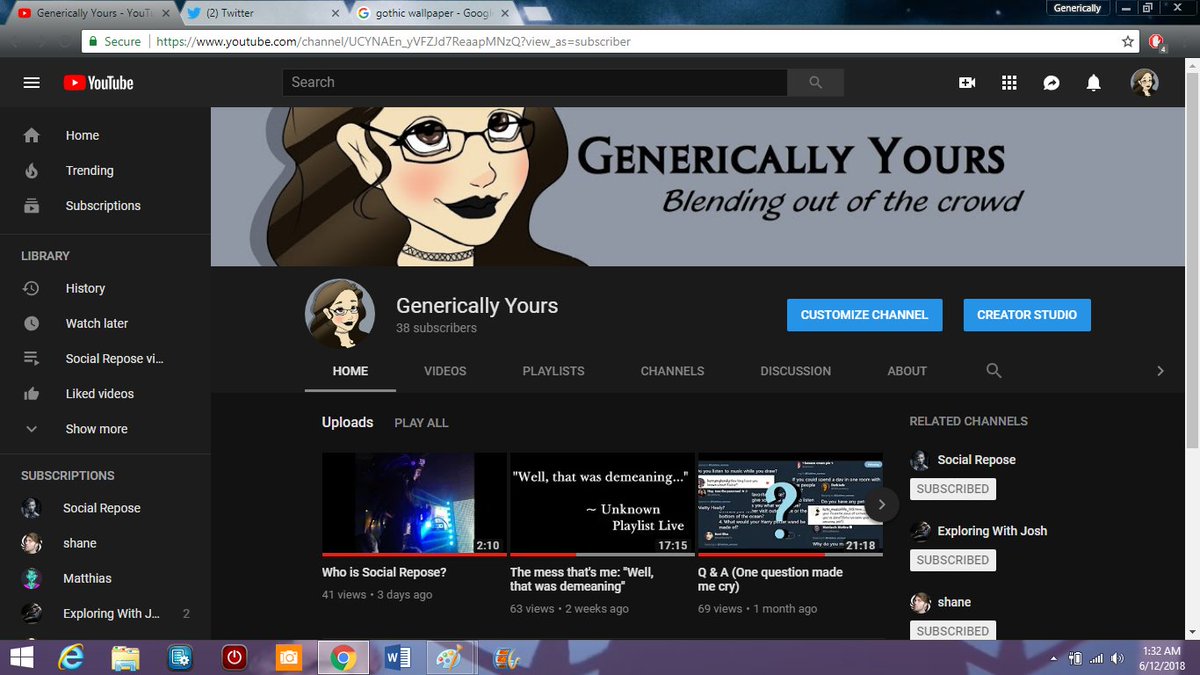
Task: Show next uploads with arrow
Action: click(881, 504)
